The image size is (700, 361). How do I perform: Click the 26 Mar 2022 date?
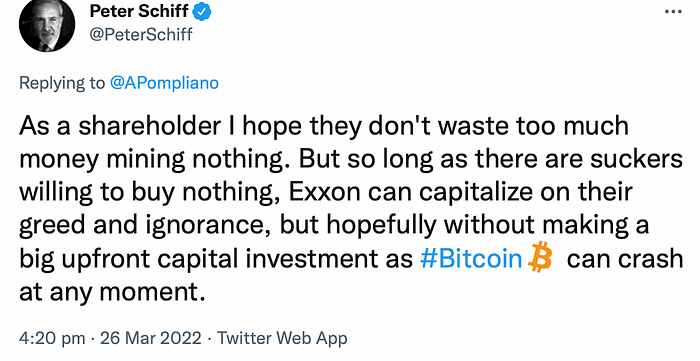point(151,338)
